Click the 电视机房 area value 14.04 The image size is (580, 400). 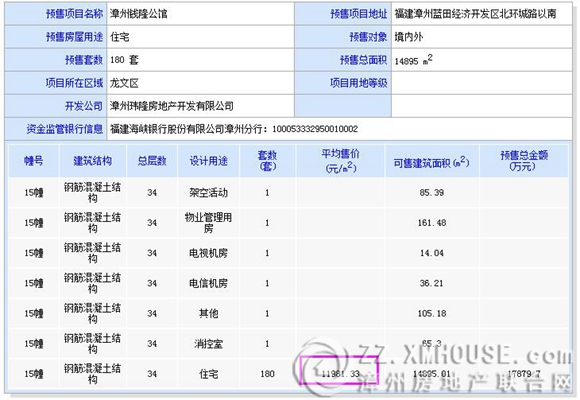coord(432,253)
